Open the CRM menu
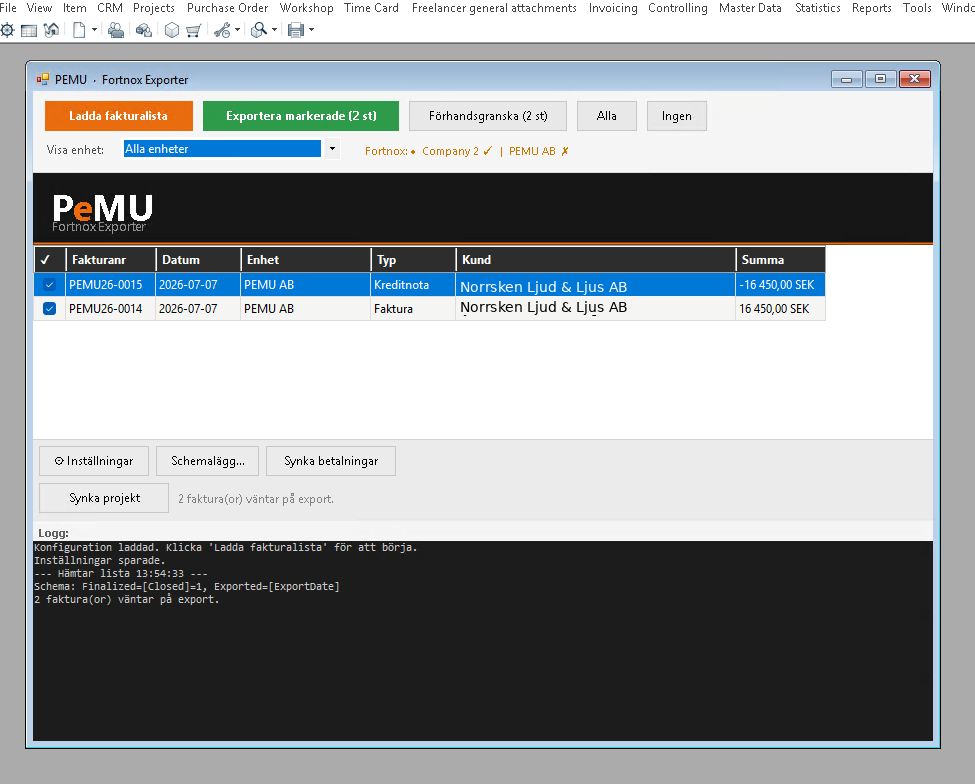Viewport: 975px width, 784px height. click(109, 8)
